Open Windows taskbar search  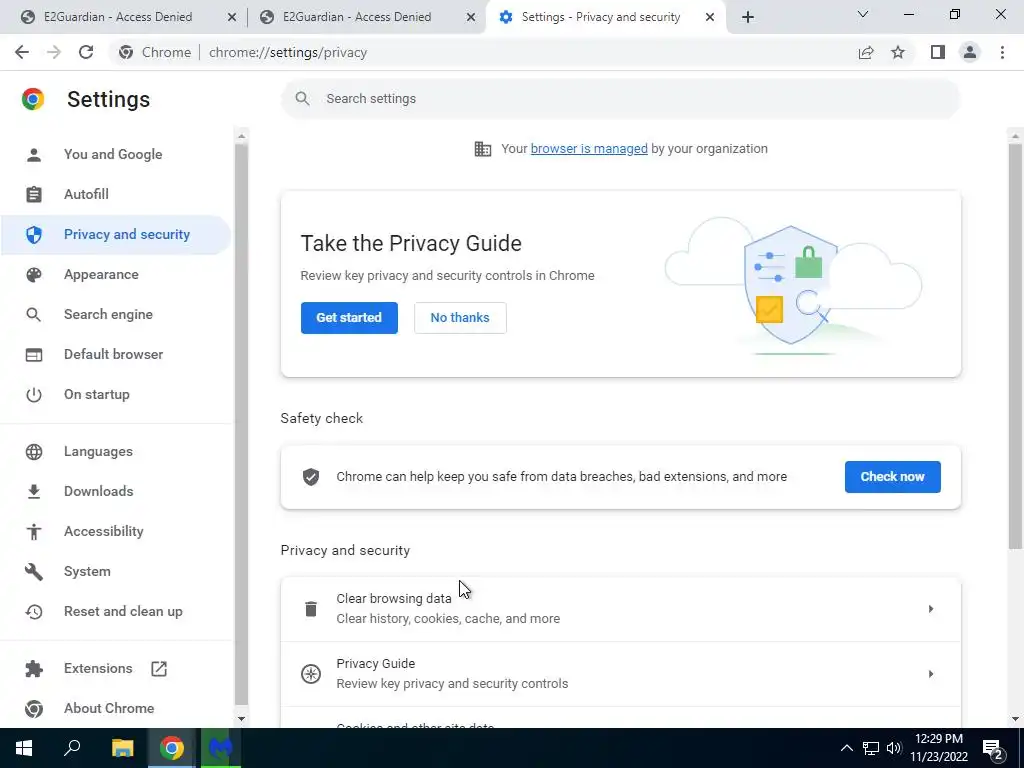tap(72, 748)
